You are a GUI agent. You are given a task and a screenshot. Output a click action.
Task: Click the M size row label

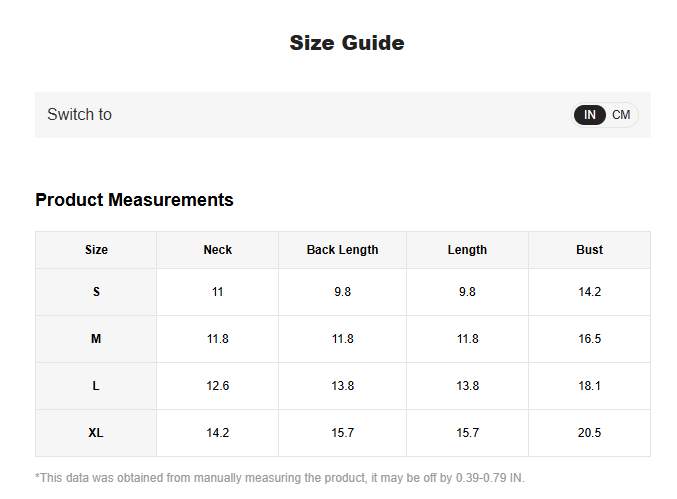pyautogui.click(x=96, y=339)
